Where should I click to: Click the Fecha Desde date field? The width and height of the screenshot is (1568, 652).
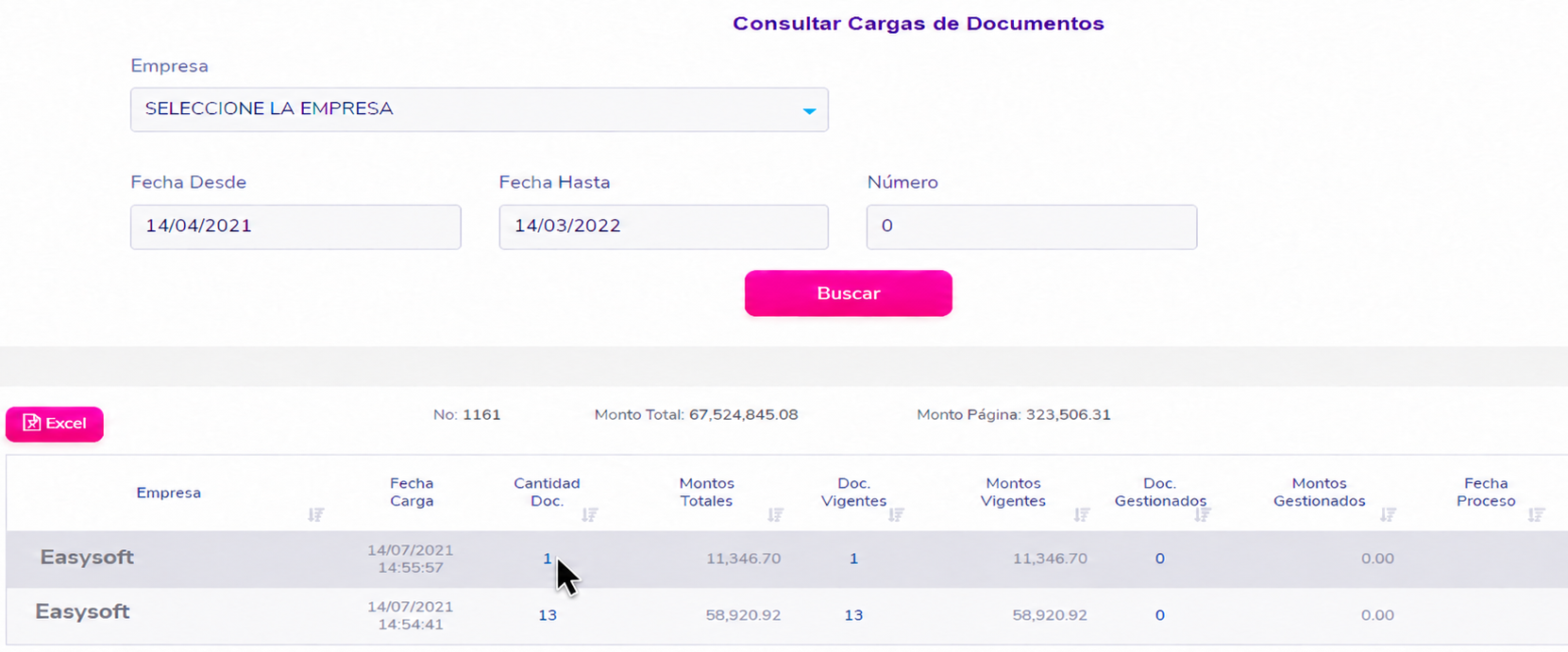pyautogui.click(x=295, y=226)
